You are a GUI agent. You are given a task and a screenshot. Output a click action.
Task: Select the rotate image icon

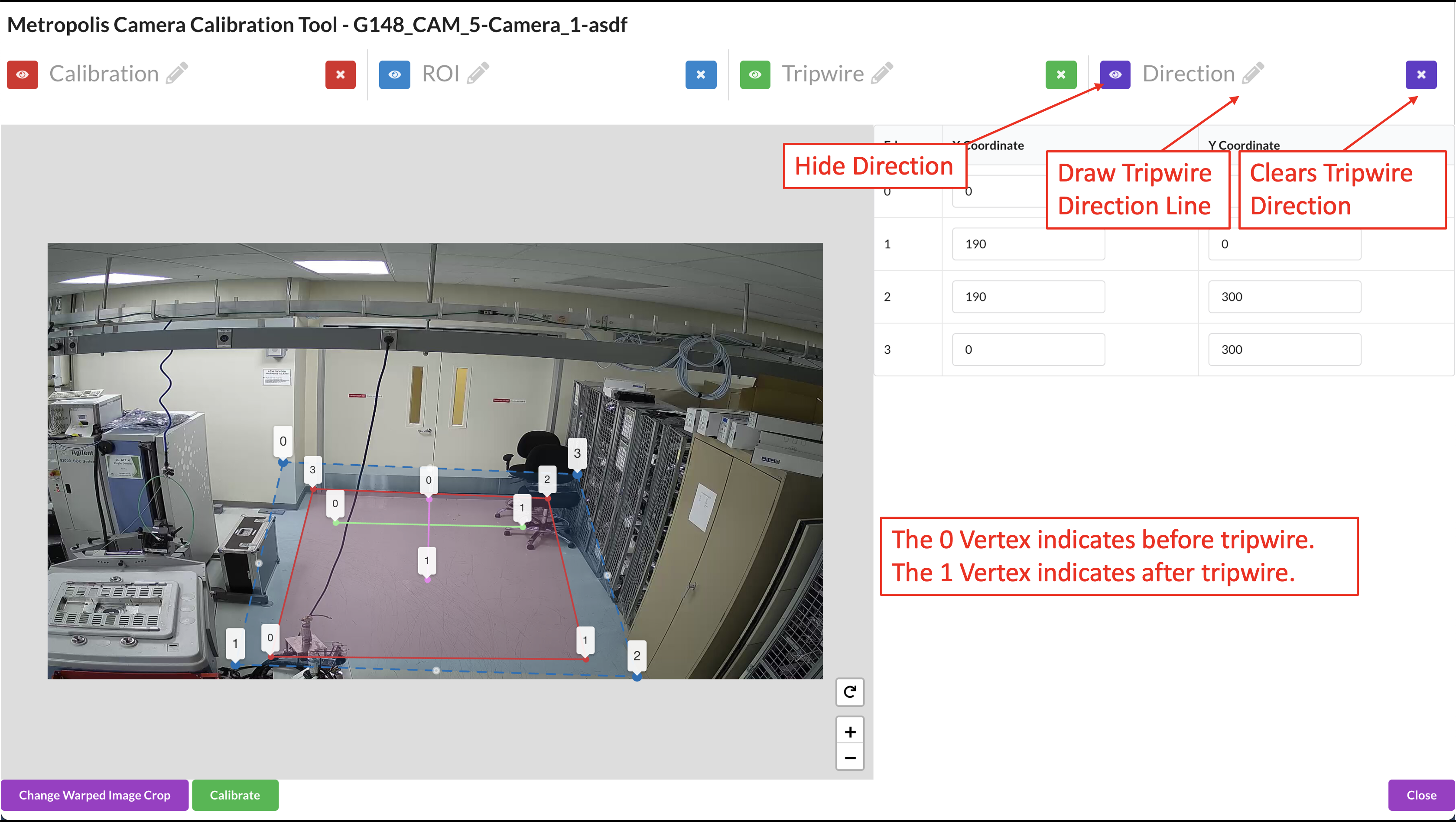click(849, 692)
